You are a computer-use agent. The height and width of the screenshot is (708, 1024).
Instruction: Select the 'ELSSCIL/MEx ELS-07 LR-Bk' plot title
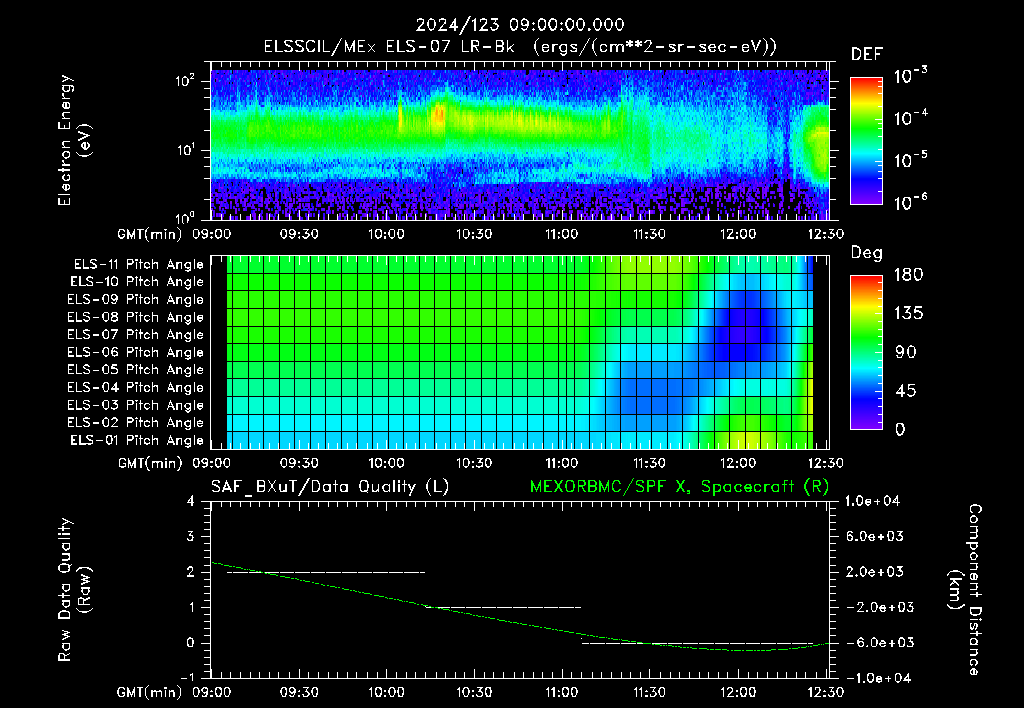pyautogui.click(x=389, y=47)
